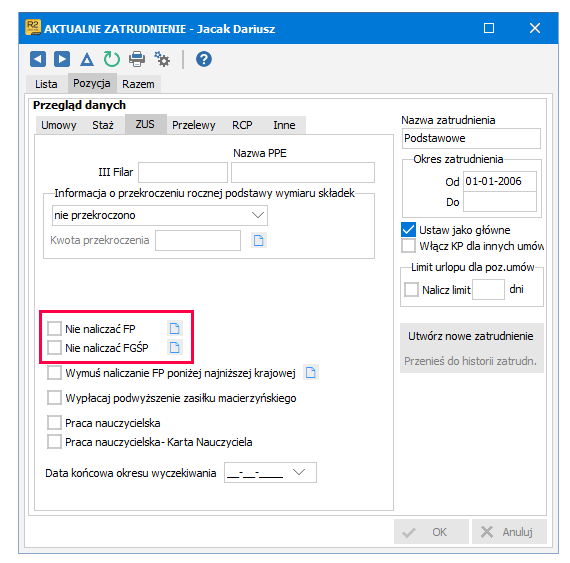Click R2 application icon in title bar
This screenshot has width=570, height=563.
click(x=33, y=28)
